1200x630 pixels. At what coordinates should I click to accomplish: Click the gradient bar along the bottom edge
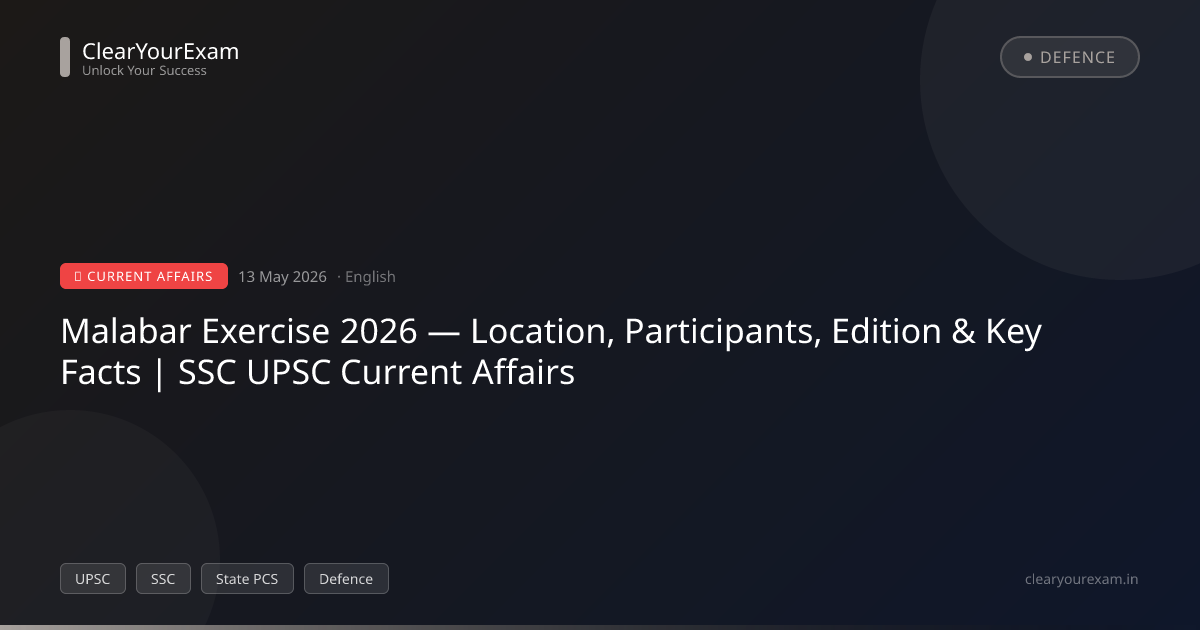pos(600,627)
